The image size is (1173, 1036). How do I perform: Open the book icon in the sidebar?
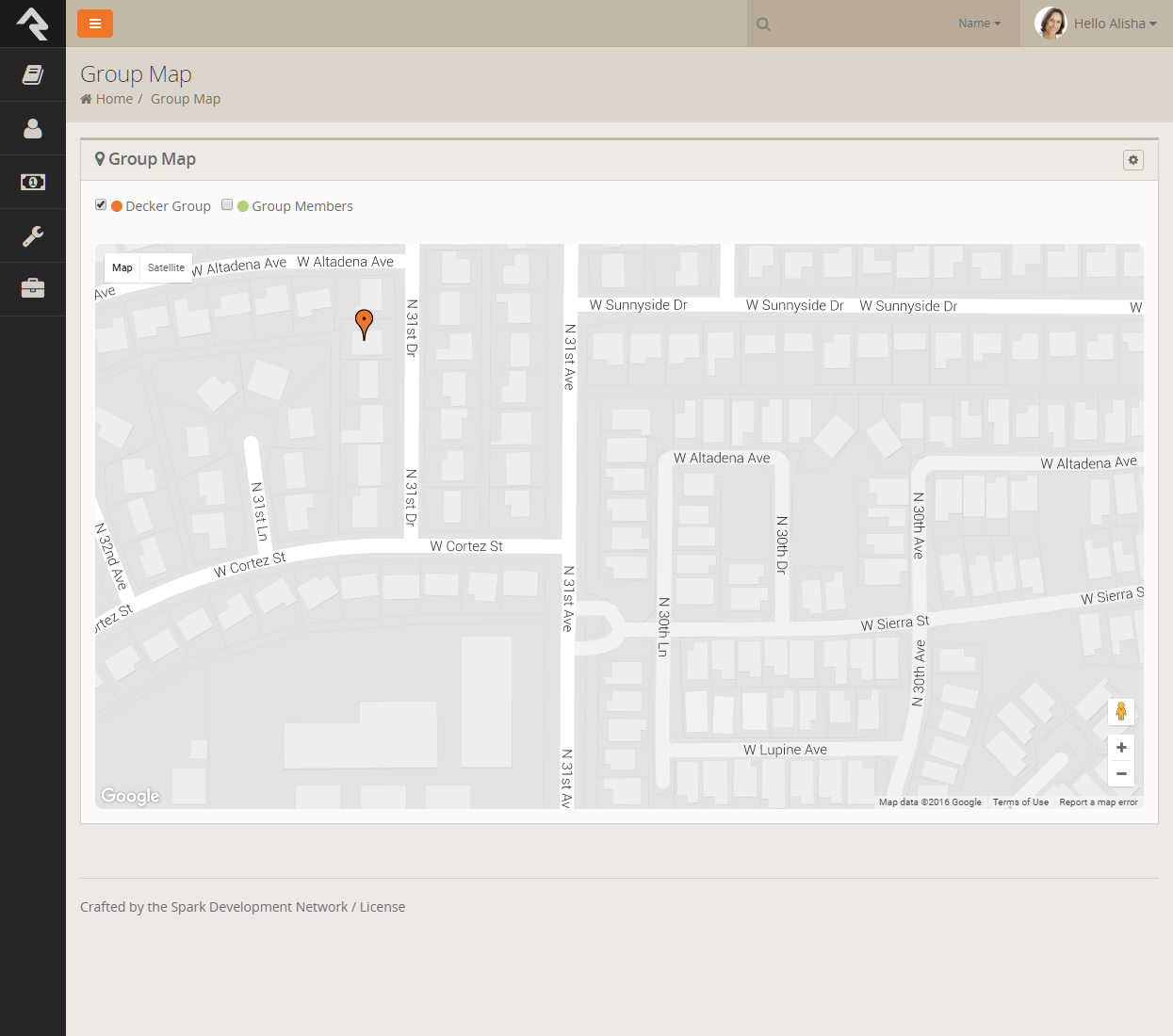(x=33, y=75)
